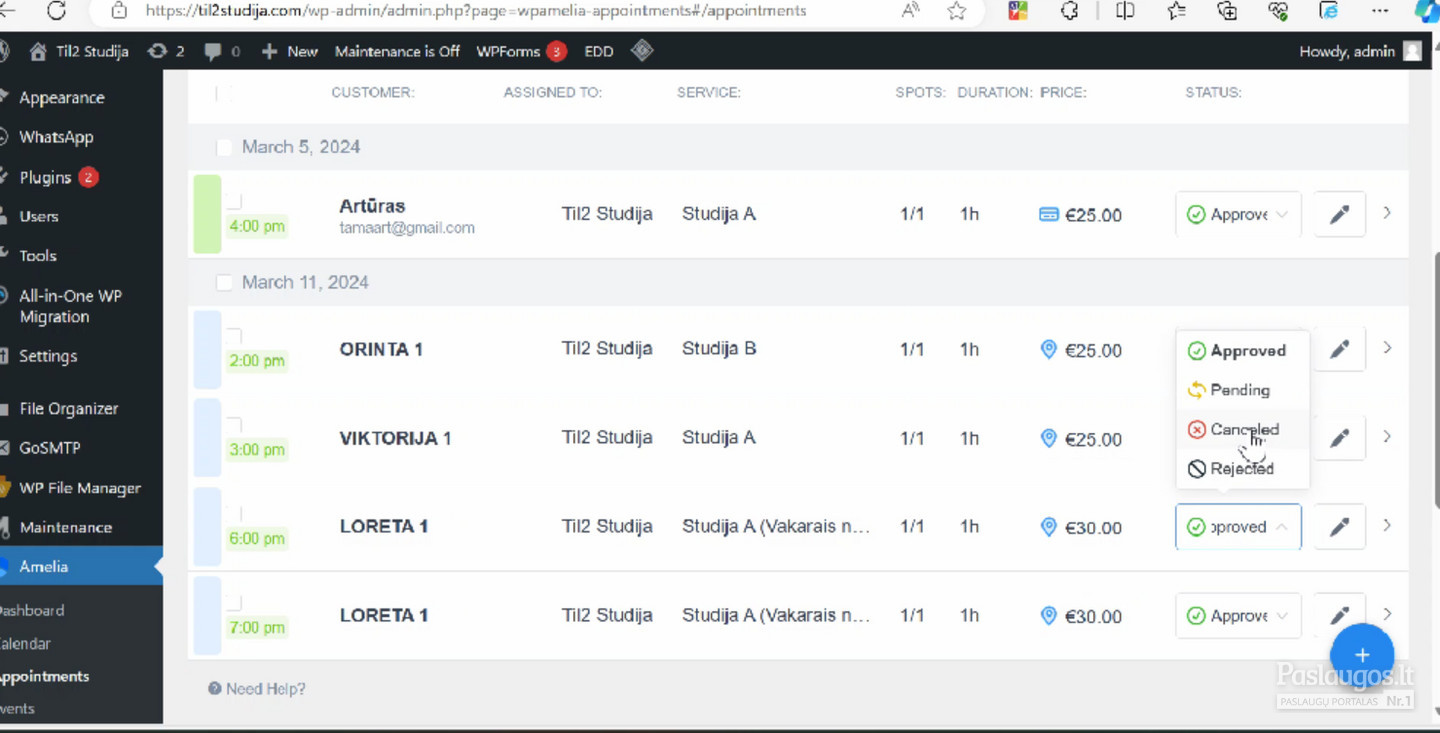Select the Artūras 4:00 pm appointment checkbox
The height and width of the screenshot is (733, 1440).
[x=234, y=201]
